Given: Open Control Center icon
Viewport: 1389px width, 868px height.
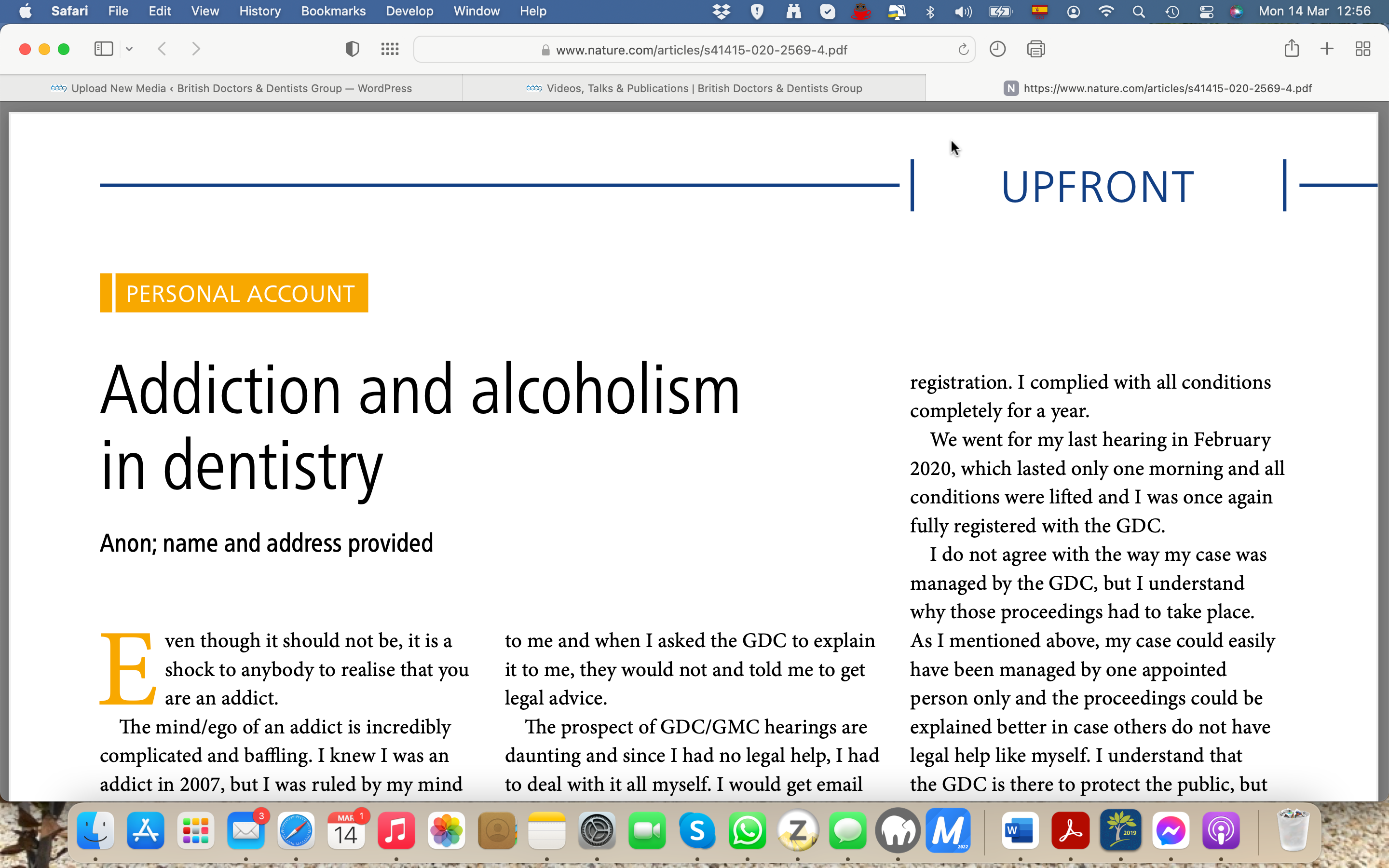Looking at the screenshot, I should point(1206,12).
